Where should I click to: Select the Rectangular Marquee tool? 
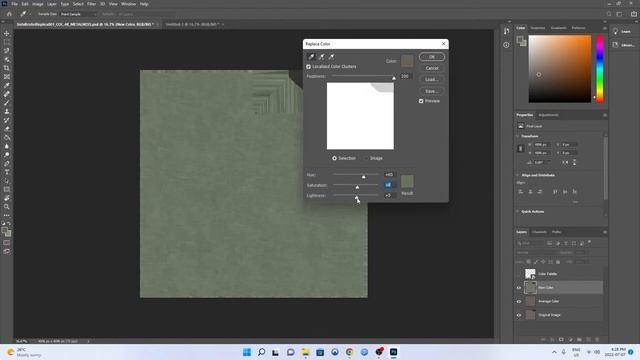[7, 42]
